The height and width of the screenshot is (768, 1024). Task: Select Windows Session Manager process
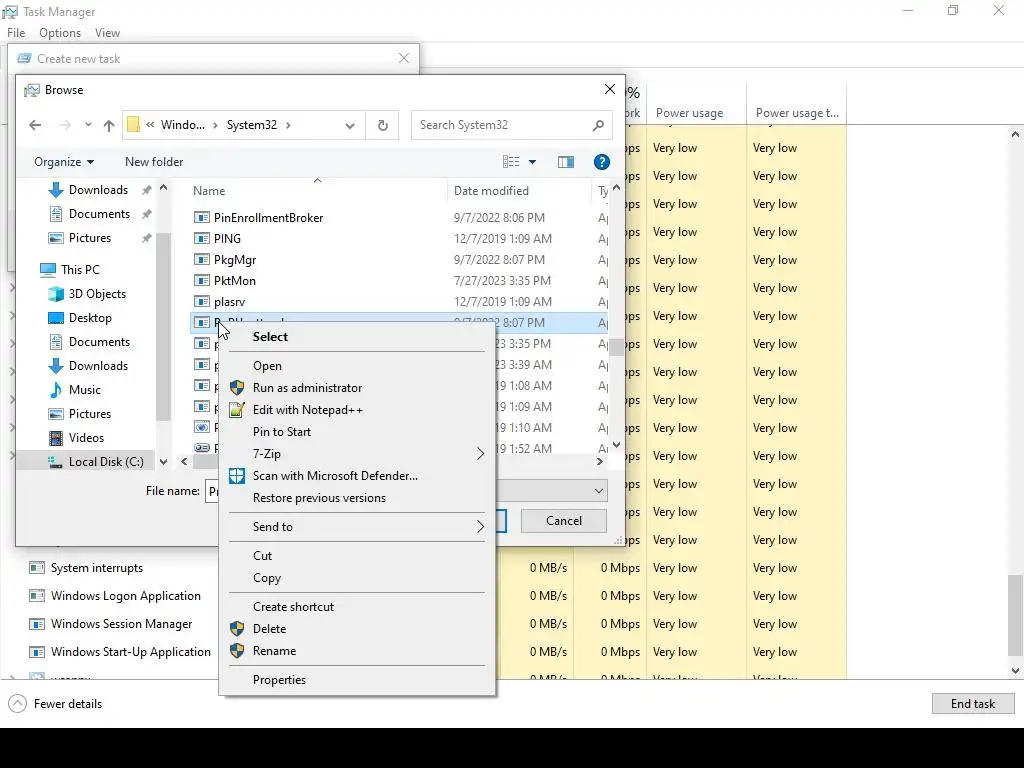click(x=121, y=624)
